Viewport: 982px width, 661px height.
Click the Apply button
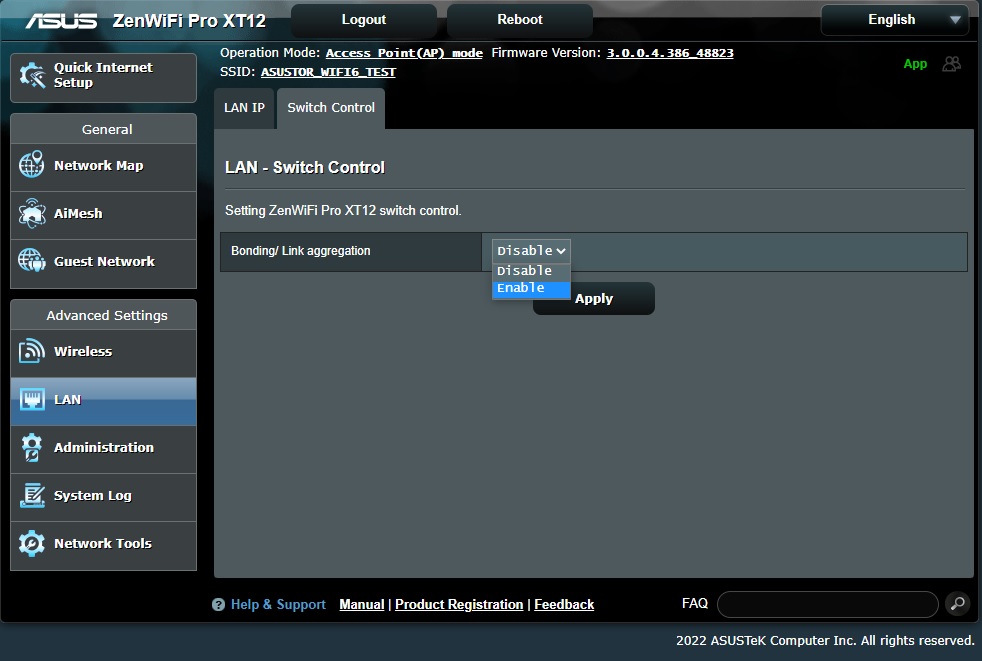594,298
